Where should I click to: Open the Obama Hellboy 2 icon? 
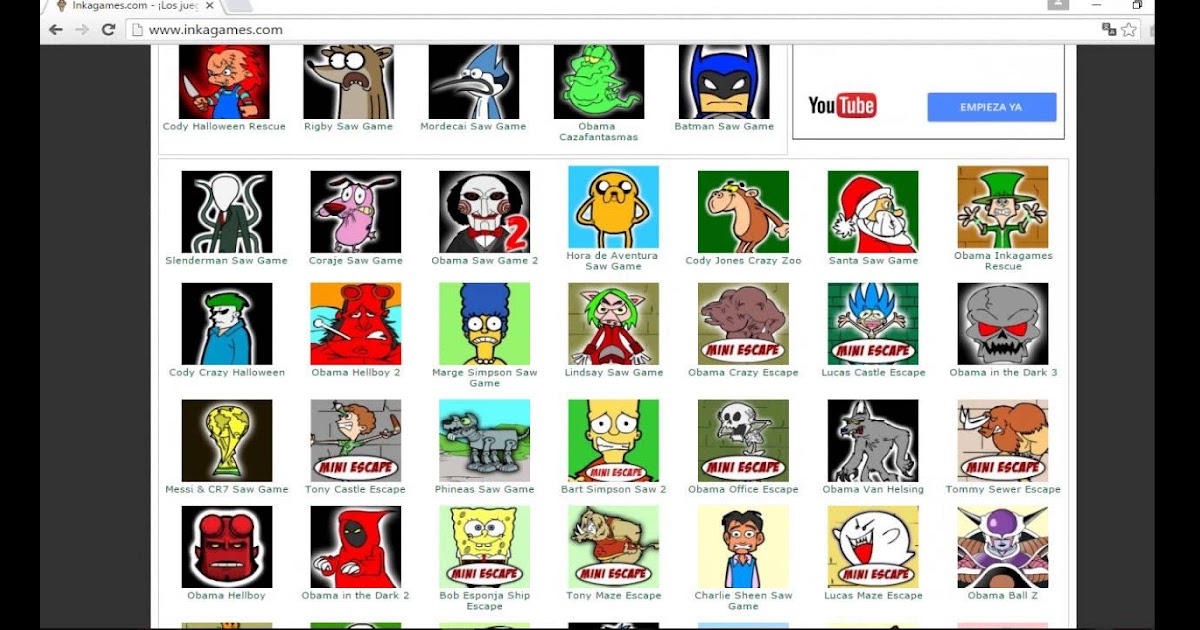355,323
